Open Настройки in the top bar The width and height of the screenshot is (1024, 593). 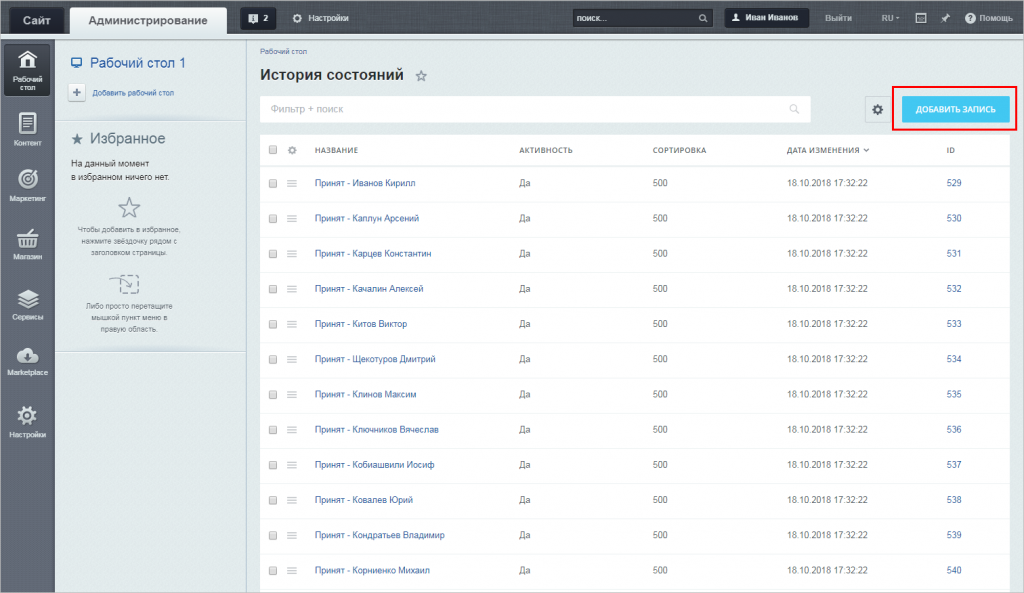click(x=320, y=18)
